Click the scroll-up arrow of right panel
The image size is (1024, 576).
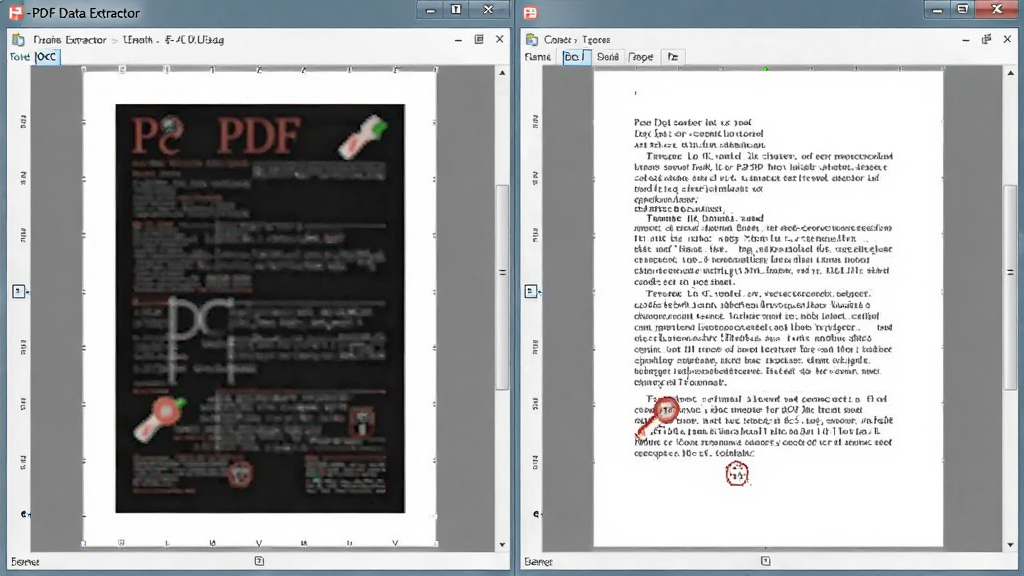coord(1010,72)
